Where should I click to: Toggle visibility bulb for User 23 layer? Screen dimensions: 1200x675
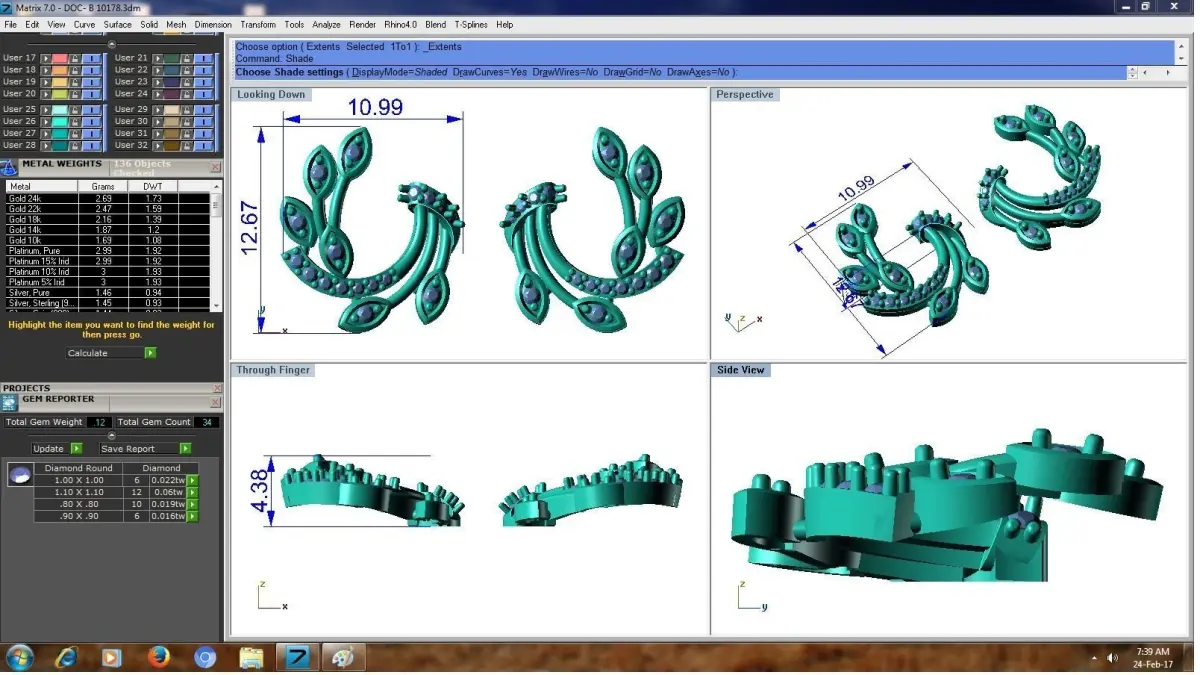pyautogui.click(x=203, y=82)
